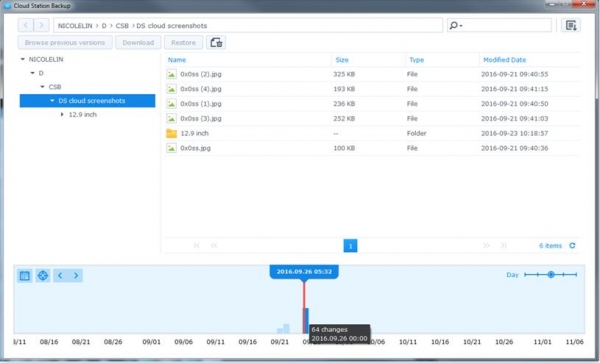Sort by the Name column header
Viewport: 600px width, 363px height.
click(x=177, y=60)
